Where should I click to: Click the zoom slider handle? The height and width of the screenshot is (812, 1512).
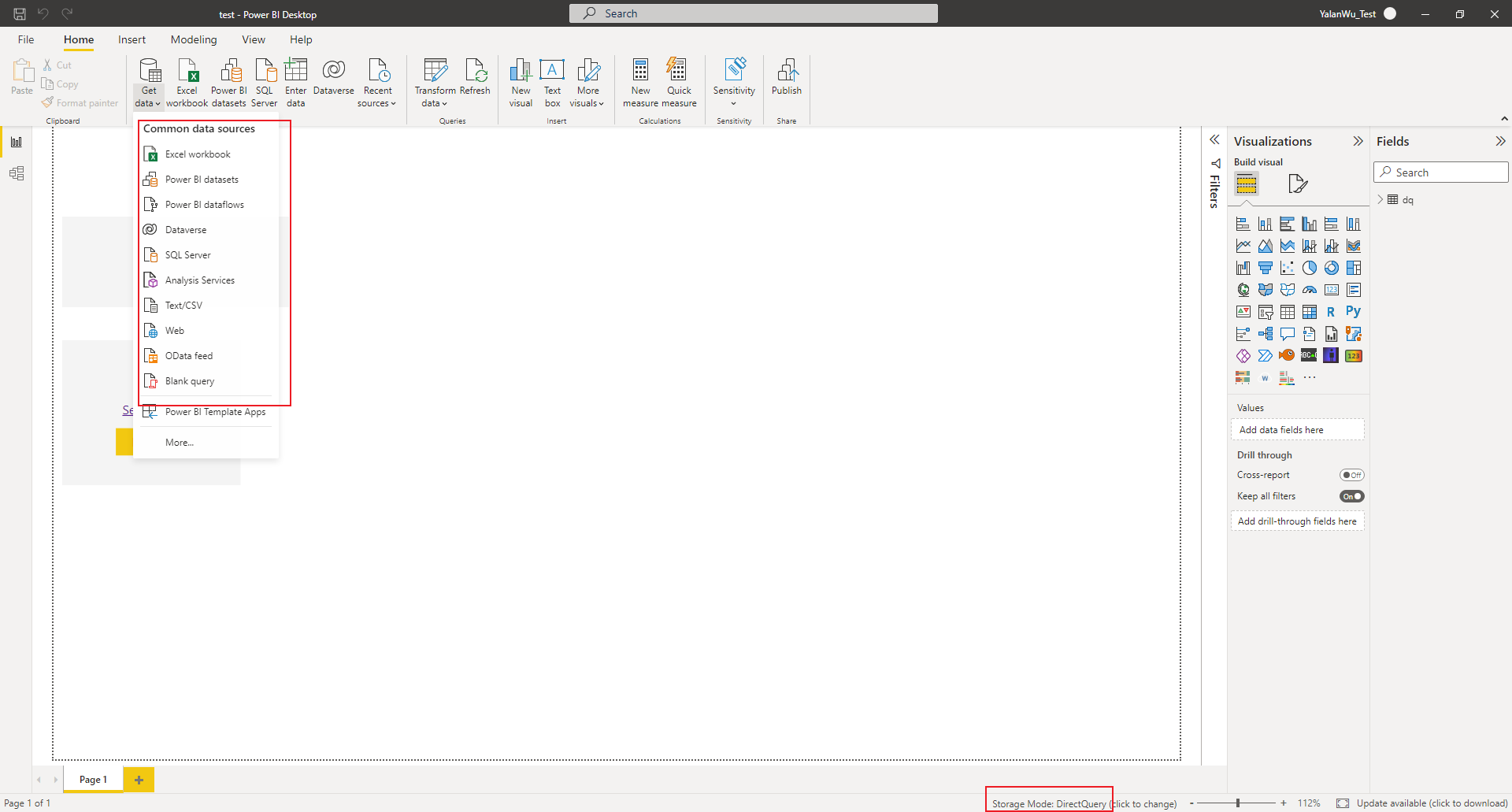[x=1238, y=803]
